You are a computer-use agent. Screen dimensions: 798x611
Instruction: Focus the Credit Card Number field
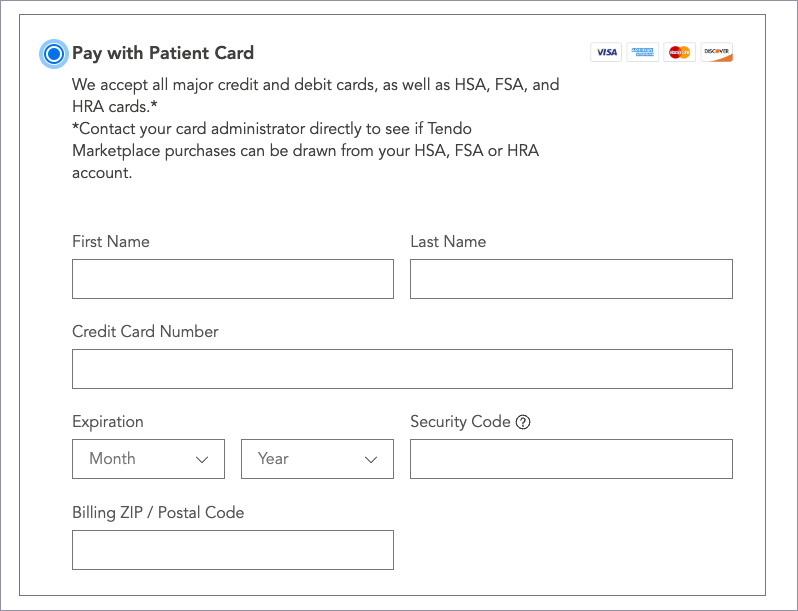pyautogui.click(x=402, y=369)
